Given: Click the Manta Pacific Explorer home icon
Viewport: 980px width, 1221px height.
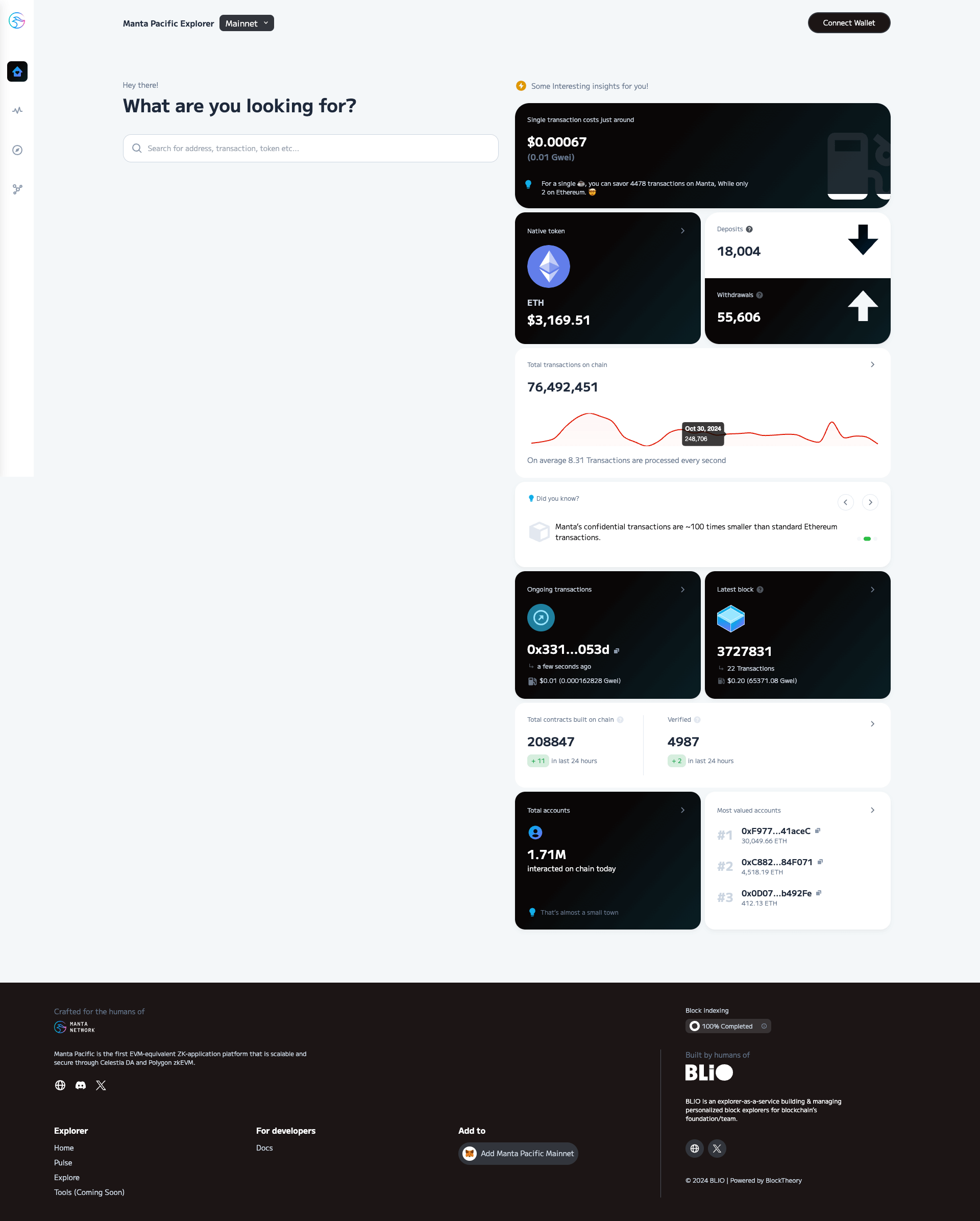Looking at the screenshot, I should (17, 71).
